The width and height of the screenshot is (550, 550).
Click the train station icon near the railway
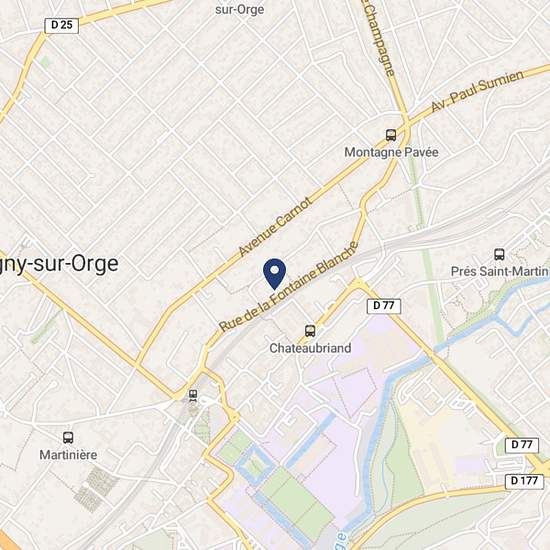pyautogui.click(x=193, y=396)
